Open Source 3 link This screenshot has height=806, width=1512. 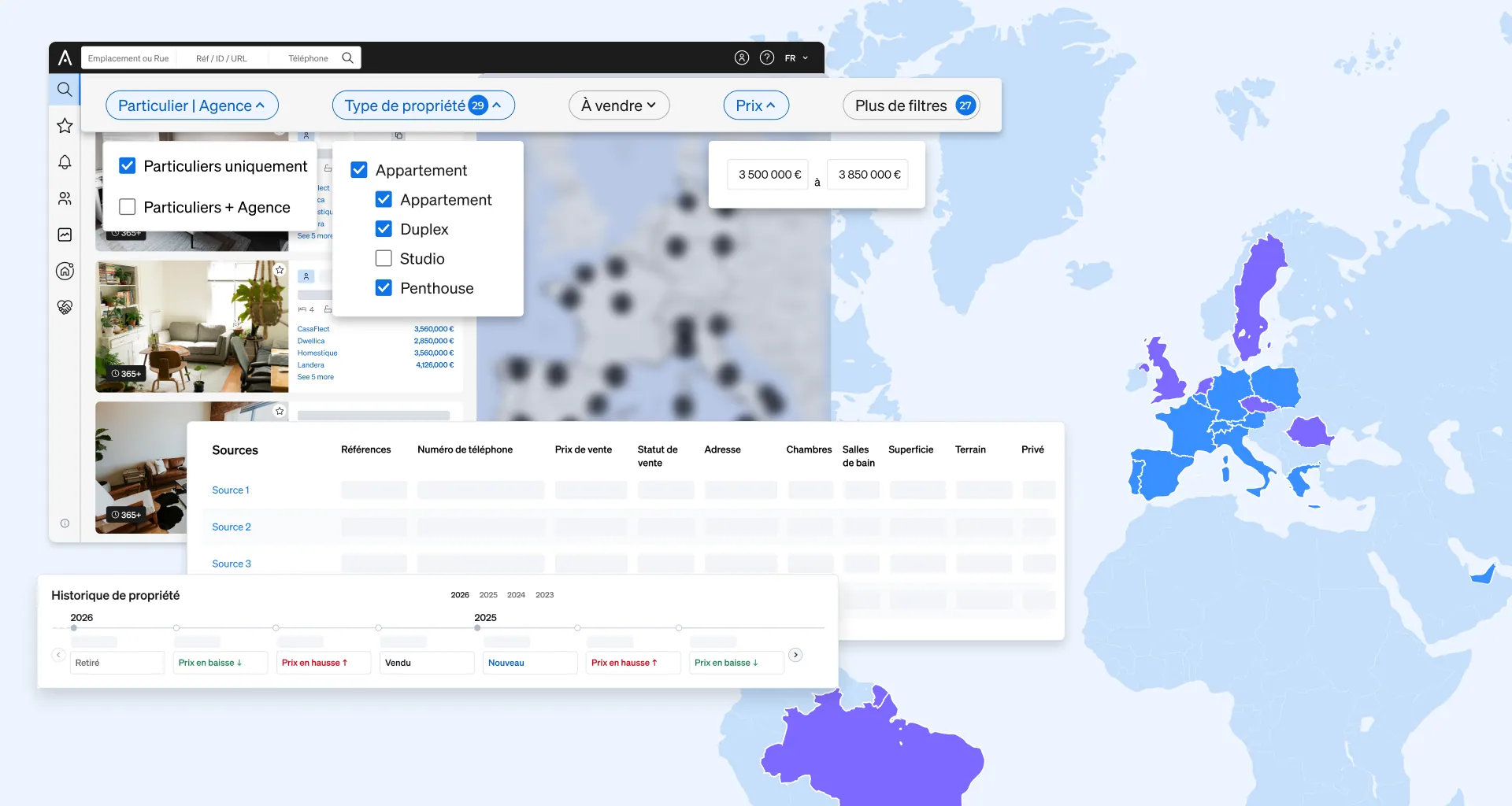232,564
